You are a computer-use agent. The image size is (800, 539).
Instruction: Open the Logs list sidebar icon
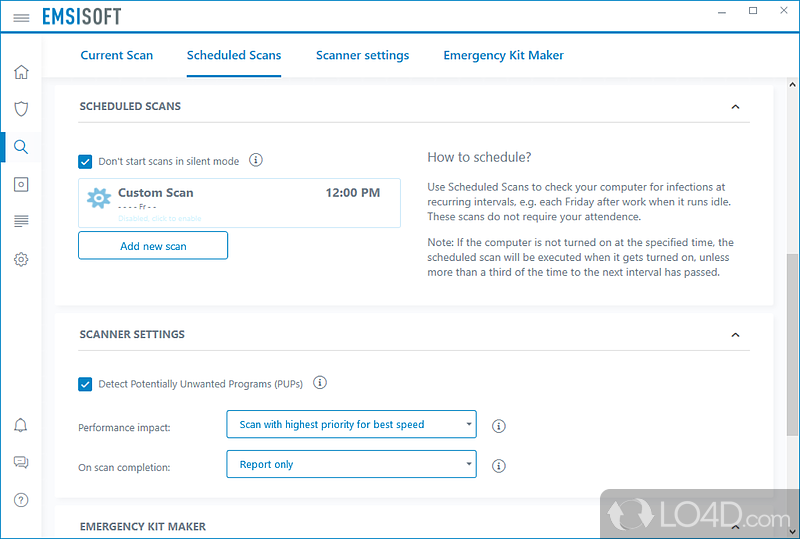[x=21, y=221]
